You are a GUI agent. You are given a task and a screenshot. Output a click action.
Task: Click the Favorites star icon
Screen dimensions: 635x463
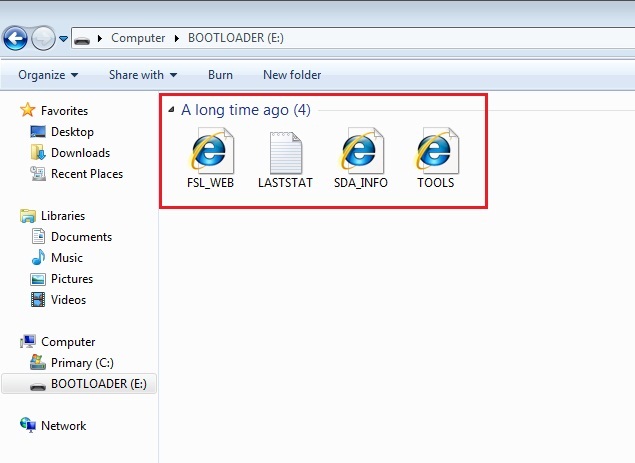(x=28, y=110)
